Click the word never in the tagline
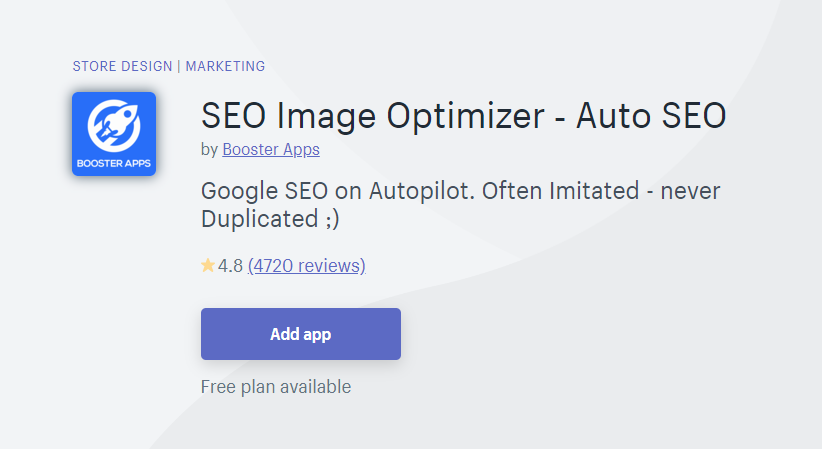The height and width of the screenshot is (449, 822). click(693, 190)
